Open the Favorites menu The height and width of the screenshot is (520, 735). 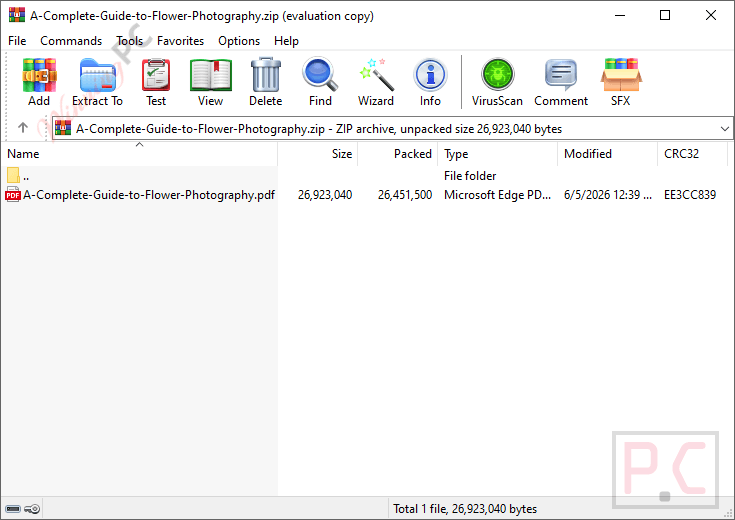coord(180,41)
